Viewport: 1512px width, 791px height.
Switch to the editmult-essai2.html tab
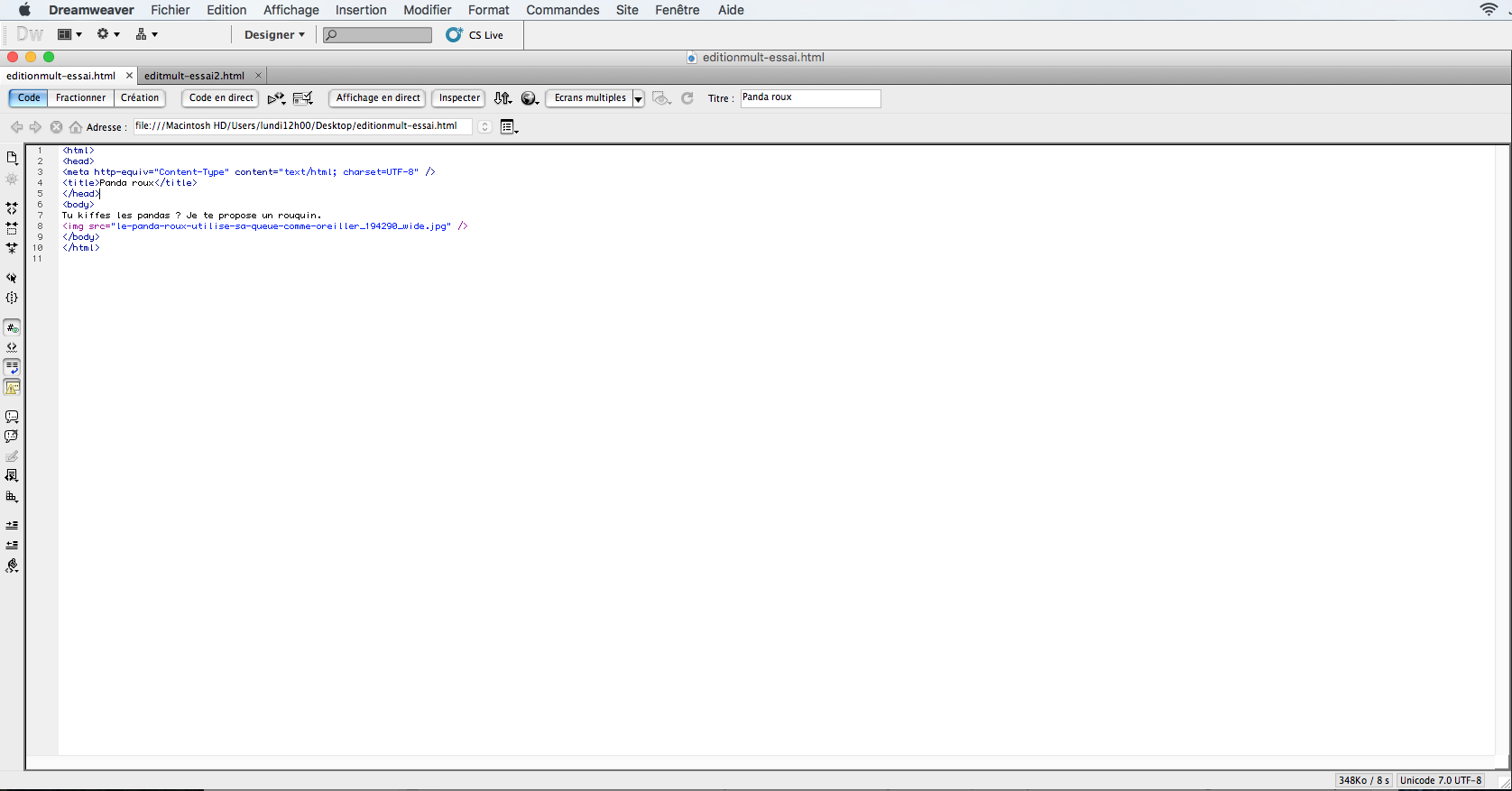(194, 76)
